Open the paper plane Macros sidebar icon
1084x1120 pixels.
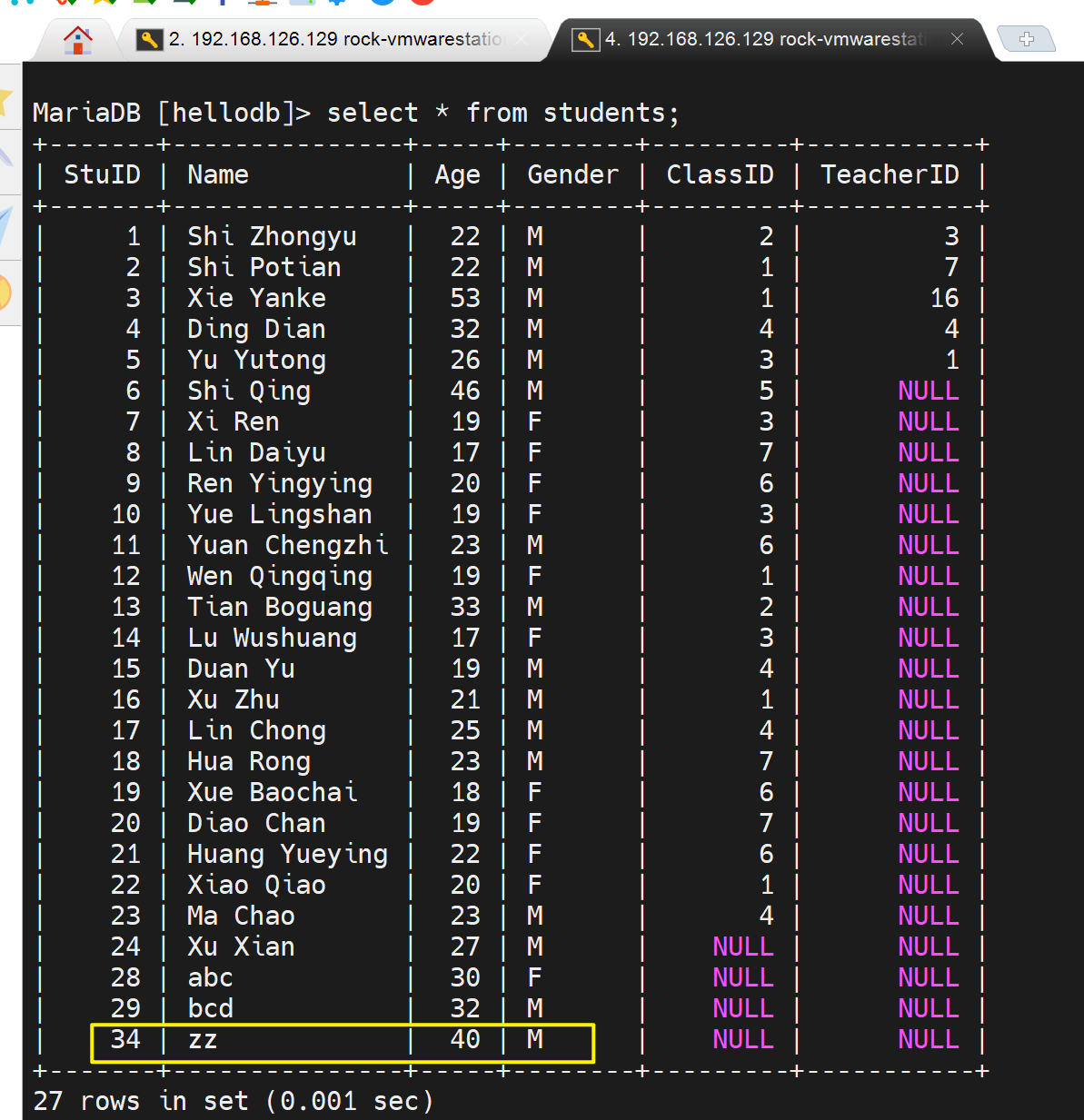coord(5,223)
